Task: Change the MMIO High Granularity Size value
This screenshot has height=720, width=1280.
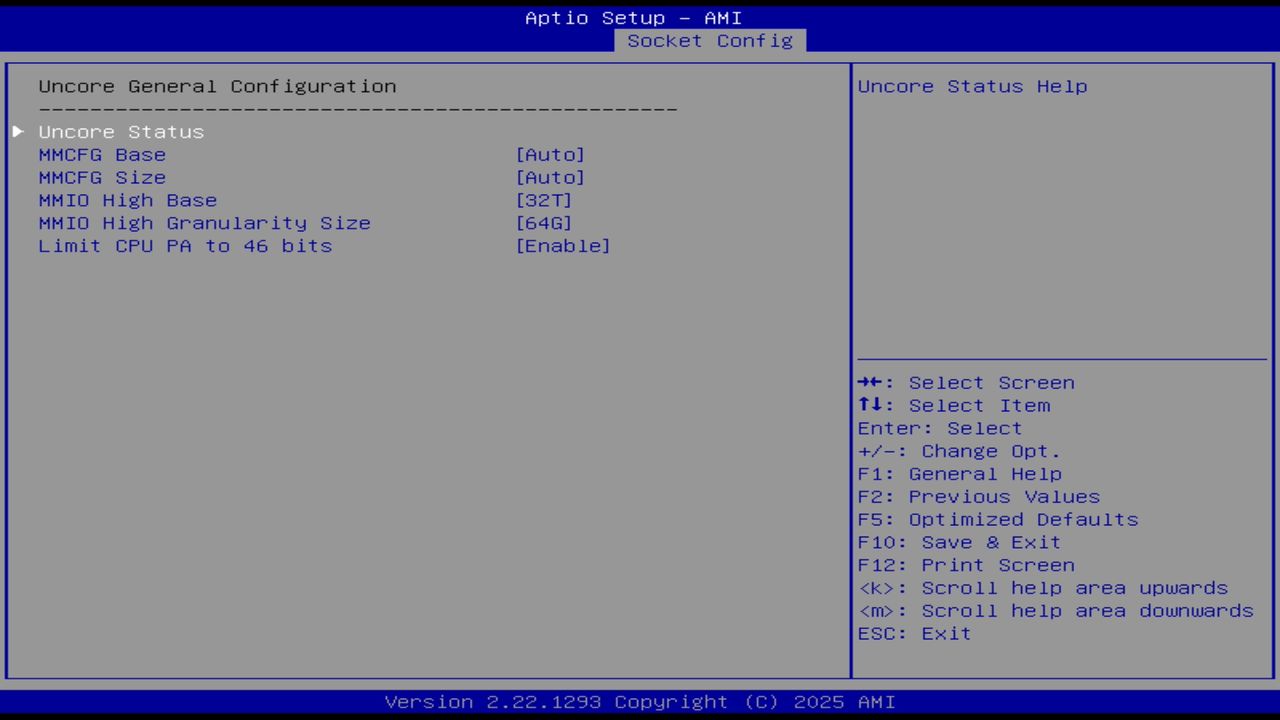Action: pos(544,222)
